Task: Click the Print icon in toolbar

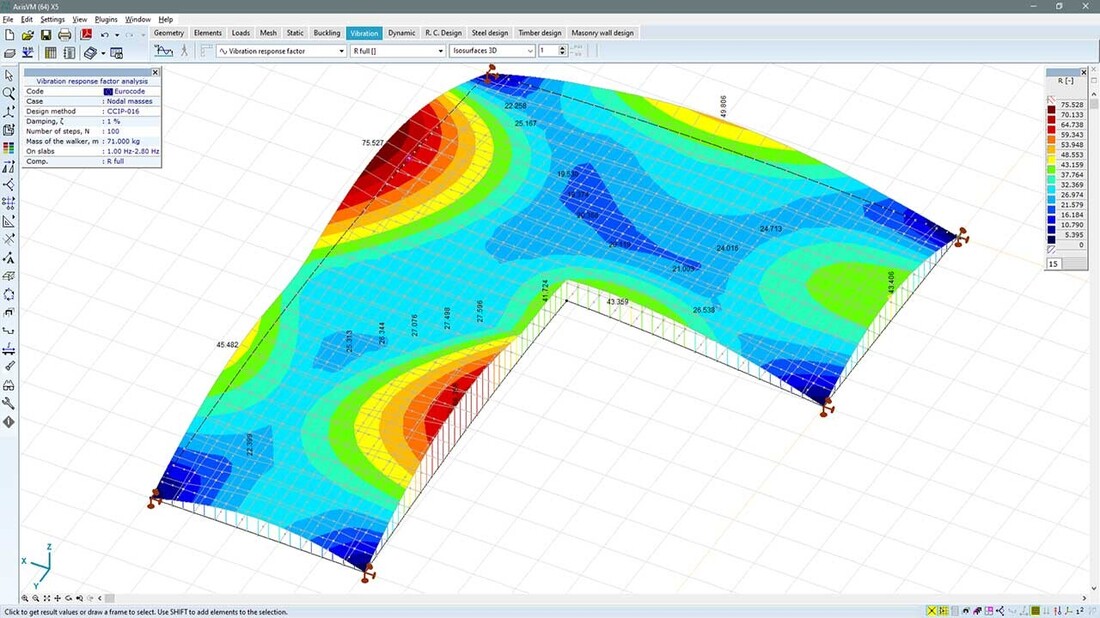Action: (65, 35)
